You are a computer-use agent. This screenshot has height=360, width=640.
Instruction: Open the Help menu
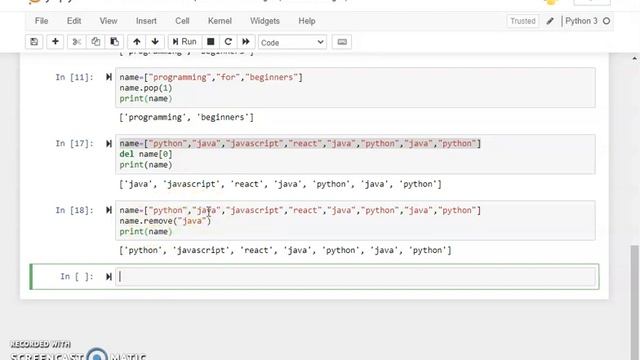pos(307,21)
